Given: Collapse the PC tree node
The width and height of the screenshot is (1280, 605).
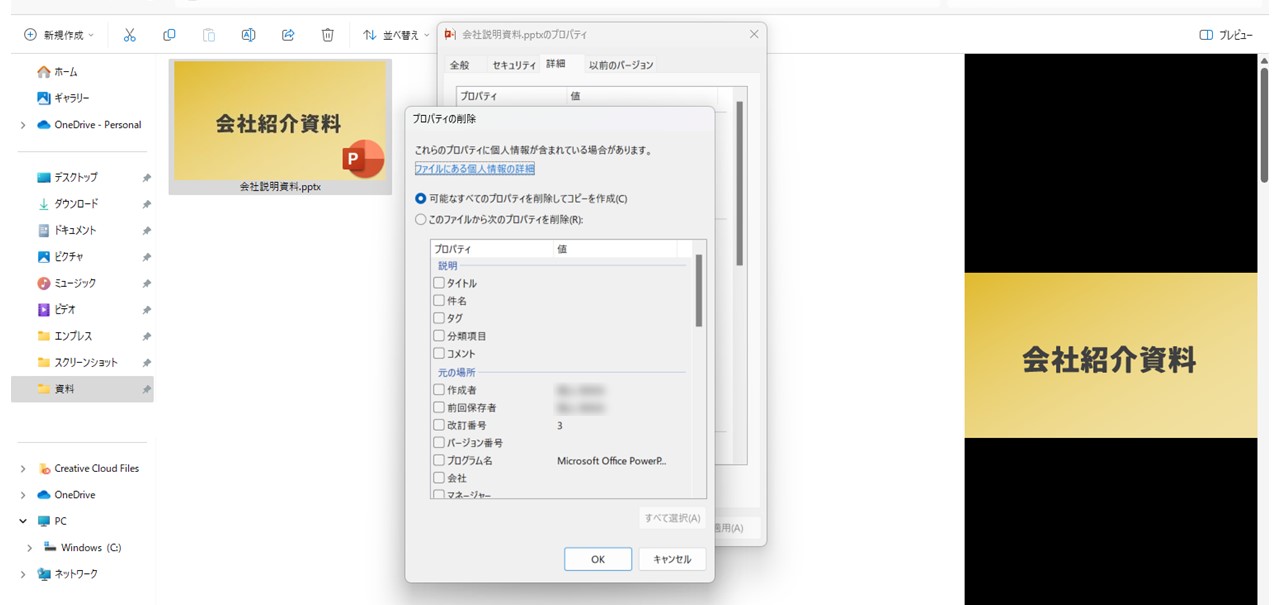Looking at the screenshot, I should tap(23, 521).
